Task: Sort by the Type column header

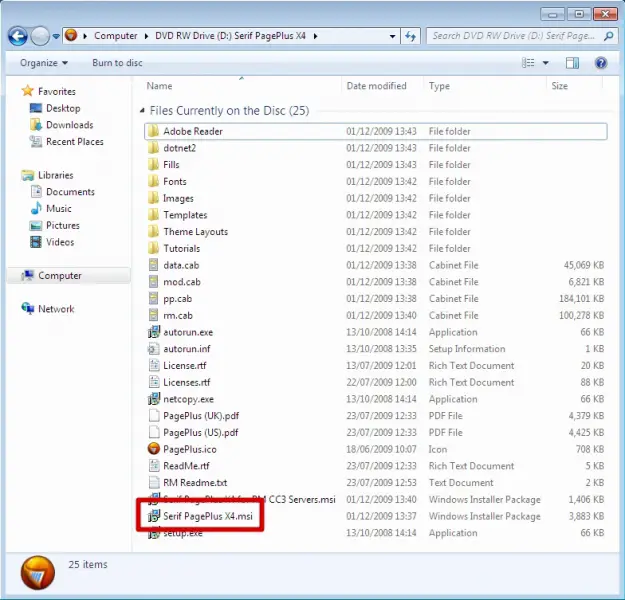Action: 439,86
